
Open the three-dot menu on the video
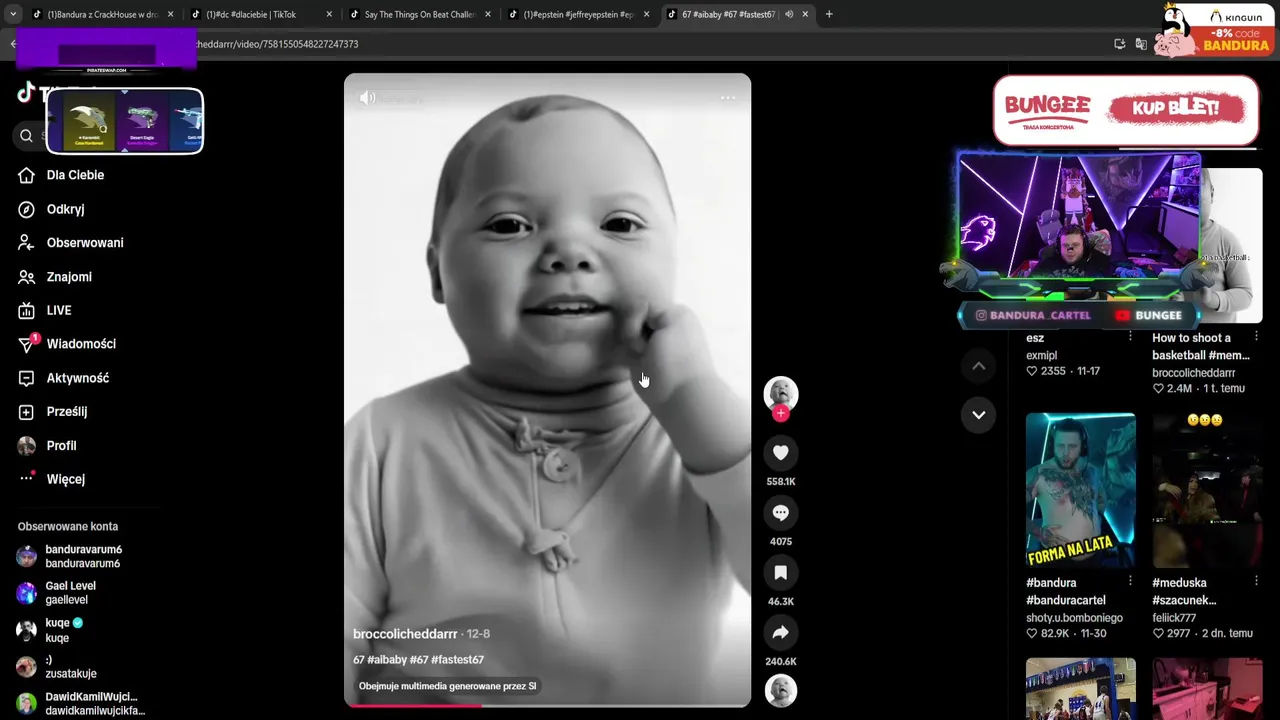(x=728, y=97)
